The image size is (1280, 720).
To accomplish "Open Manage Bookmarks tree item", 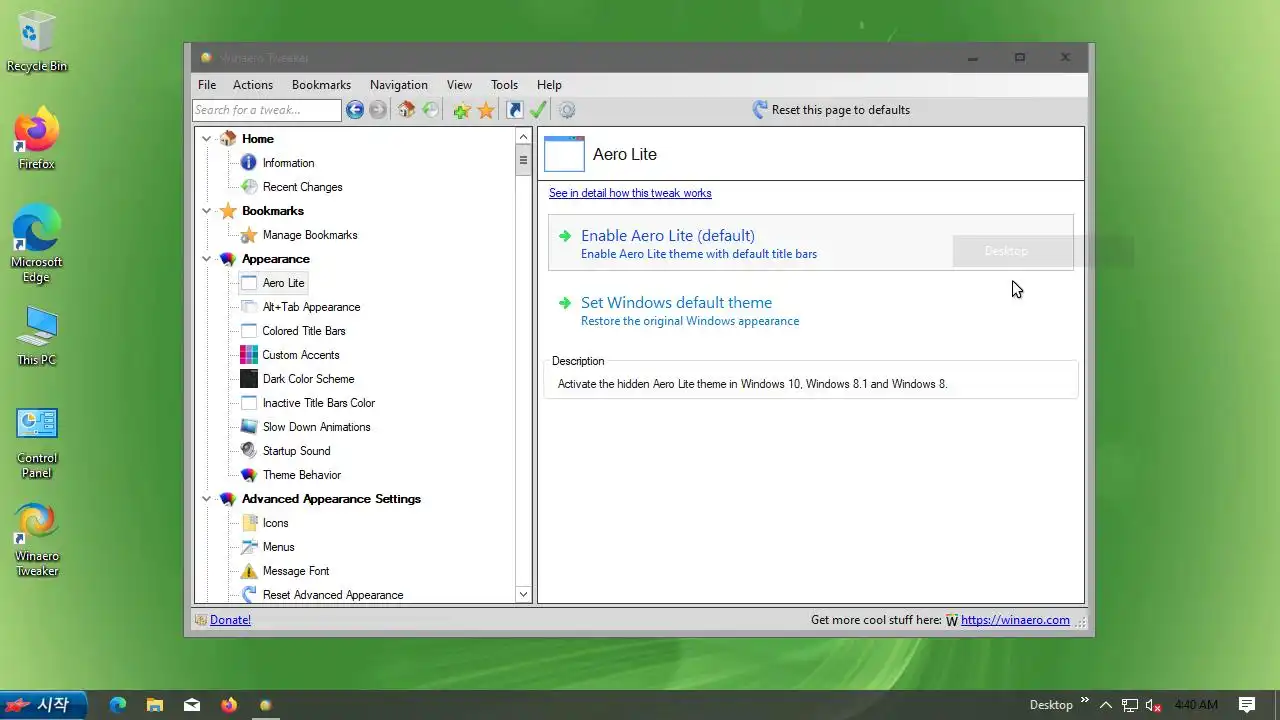I will [310, 235].
